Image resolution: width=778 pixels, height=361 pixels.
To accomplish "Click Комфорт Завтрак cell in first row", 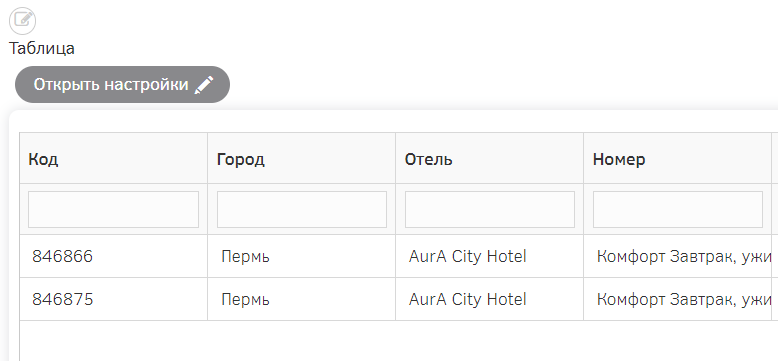I will [684, 257].
